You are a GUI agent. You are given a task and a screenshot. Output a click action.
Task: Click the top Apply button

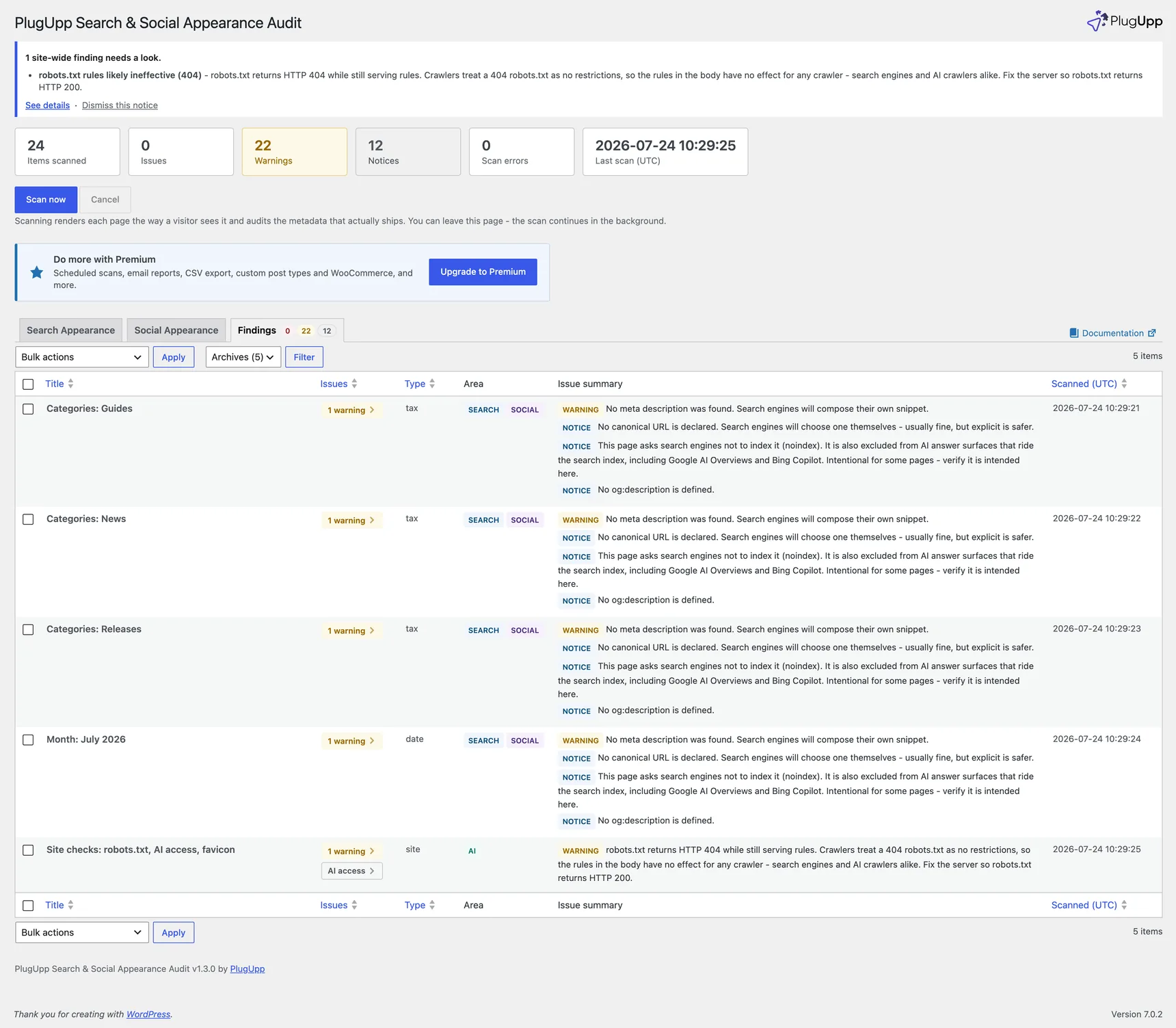[x=174, y=357]
